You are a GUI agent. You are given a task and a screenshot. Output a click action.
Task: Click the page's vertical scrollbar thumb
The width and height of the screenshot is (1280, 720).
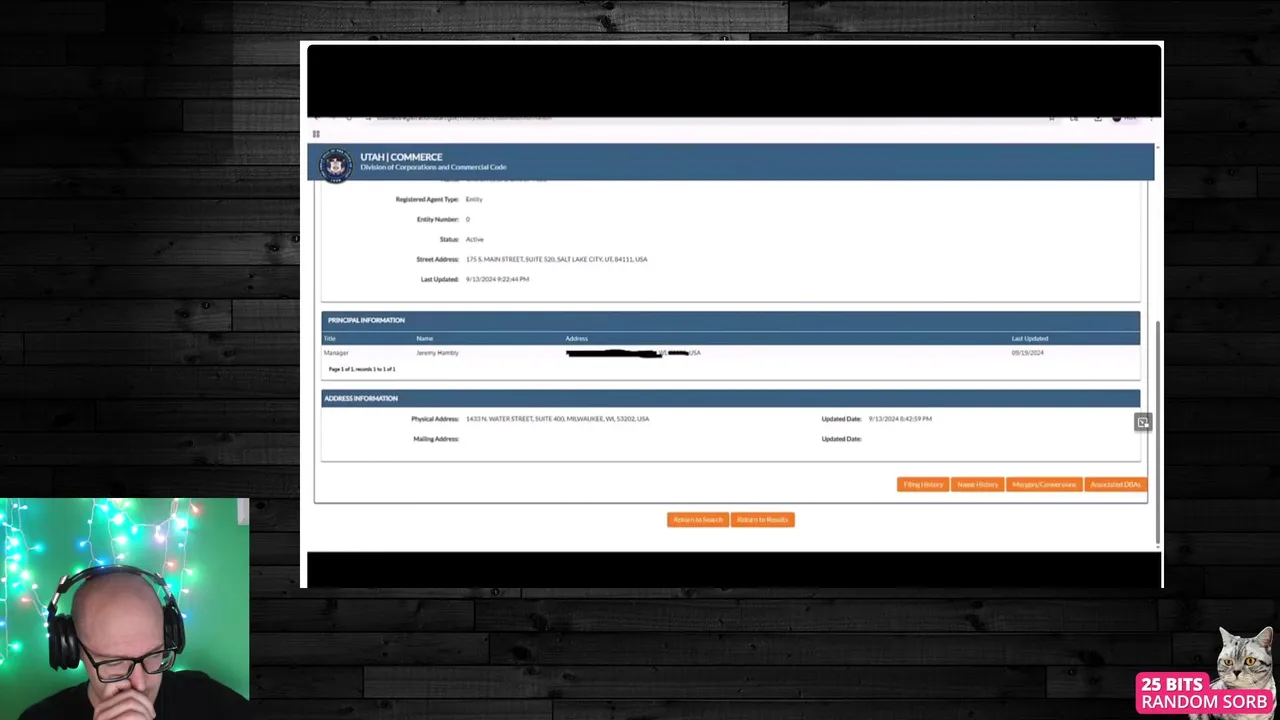[x=1158, y=430]
